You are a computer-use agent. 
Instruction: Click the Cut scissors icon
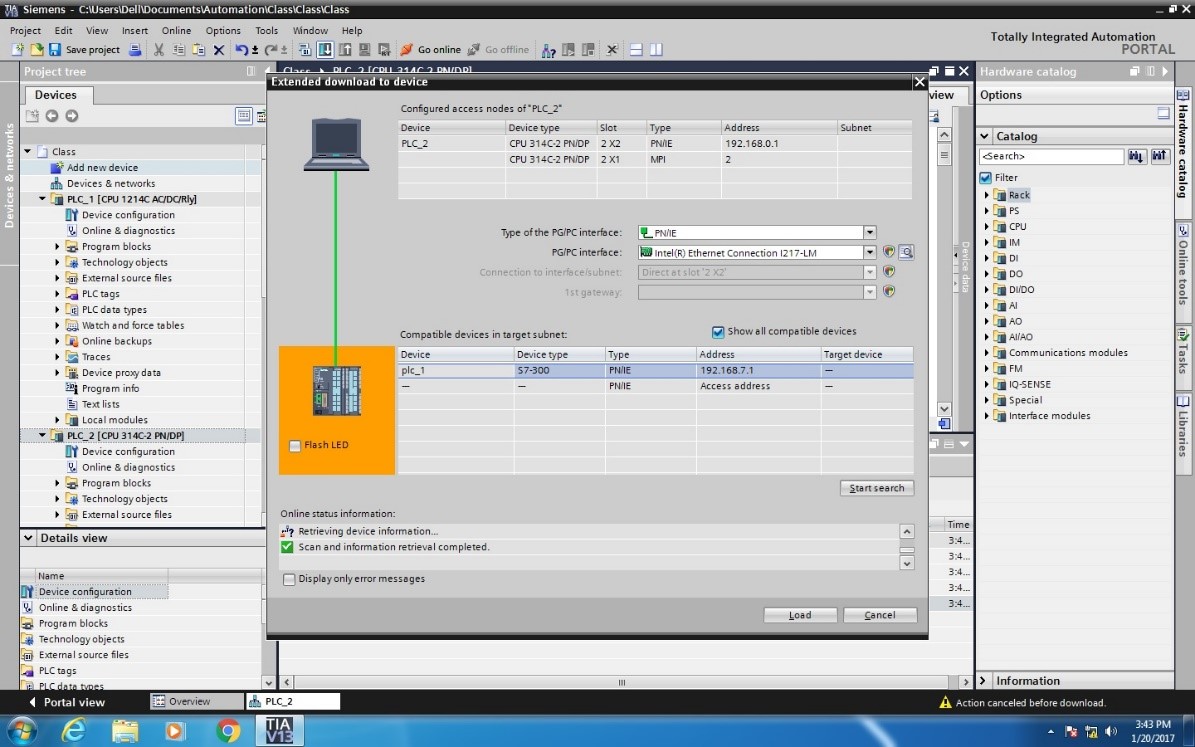pyautogui.click(x=159, y=50)
